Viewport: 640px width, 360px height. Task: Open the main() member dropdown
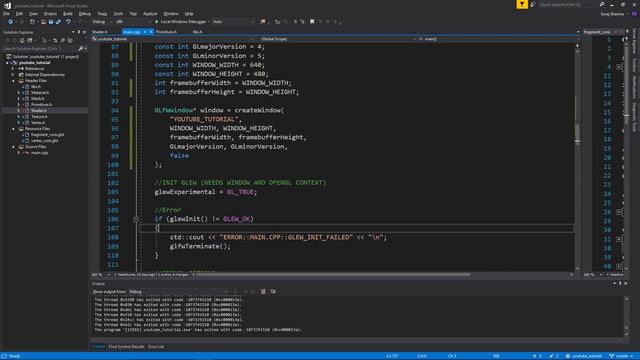tap(497, 39)
